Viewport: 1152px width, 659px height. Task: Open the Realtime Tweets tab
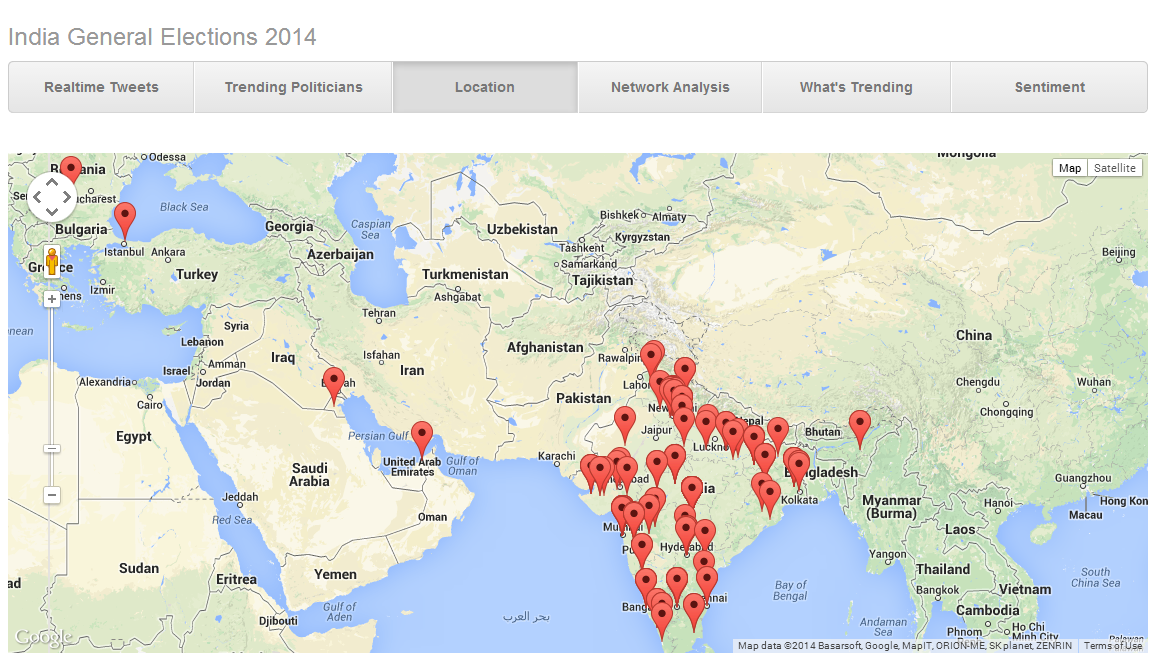coord(101,87)
